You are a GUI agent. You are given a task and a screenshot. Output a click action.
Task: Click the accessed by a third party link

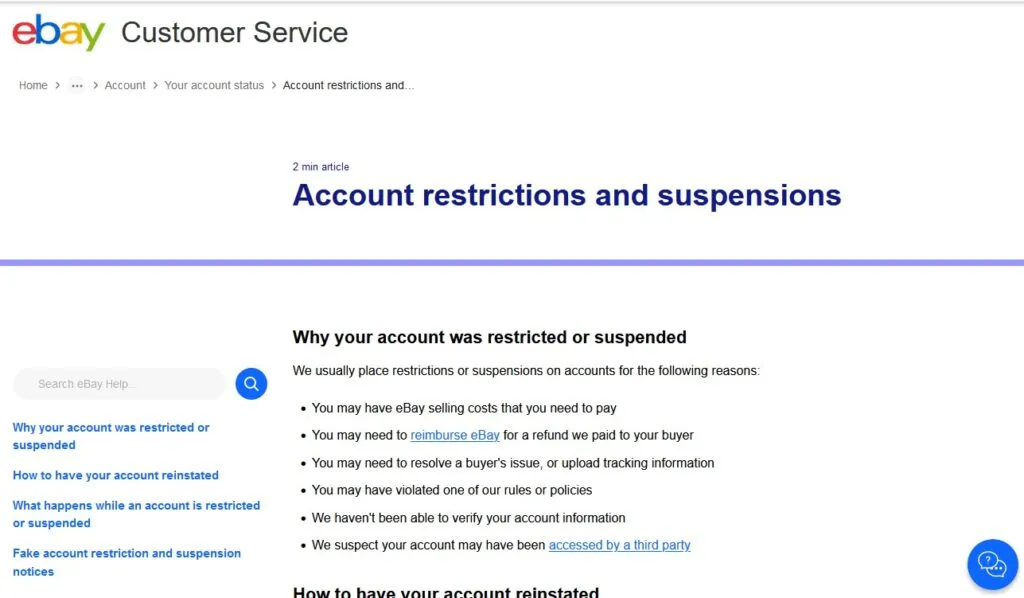pos(619,545)
